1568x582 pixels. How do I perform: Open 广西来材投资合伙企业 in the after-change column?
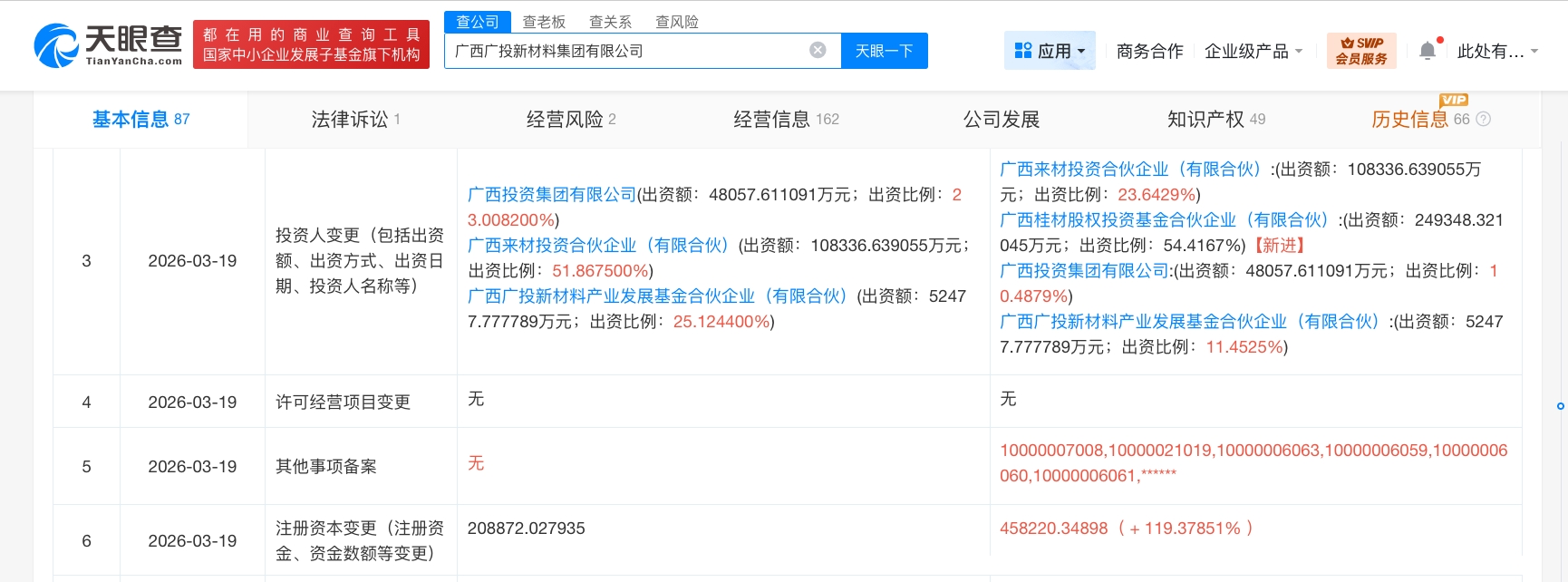(1130, 170)
